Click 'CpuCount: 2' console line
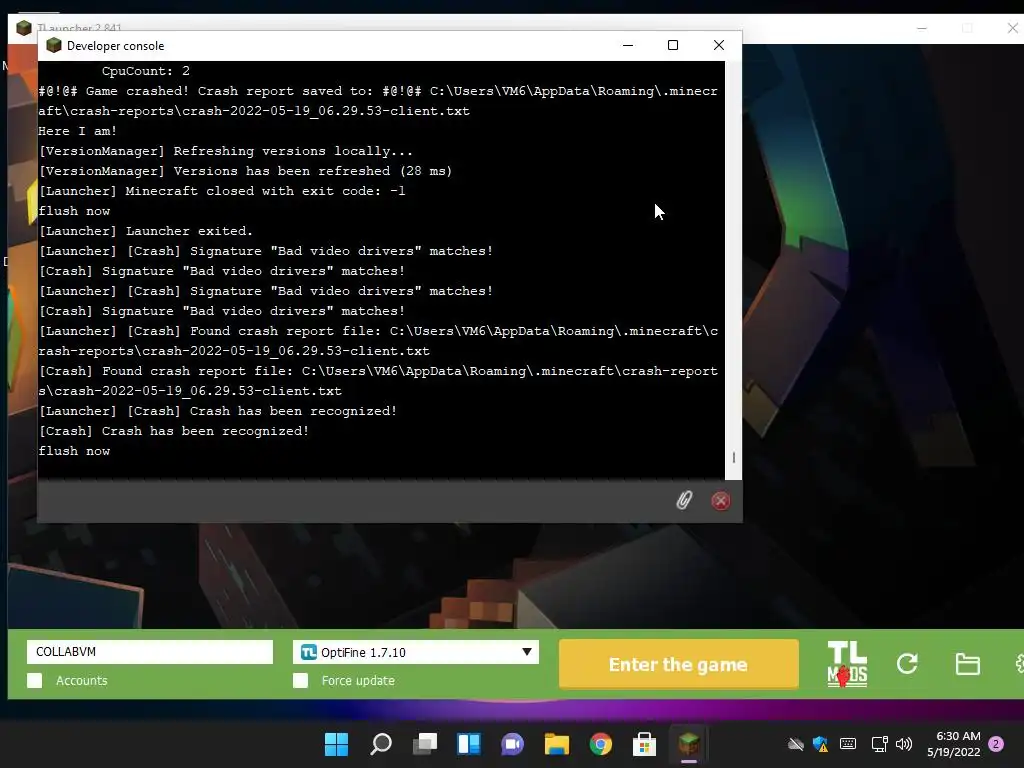Viewport: 1024px width, 768px height. [146, 71]
